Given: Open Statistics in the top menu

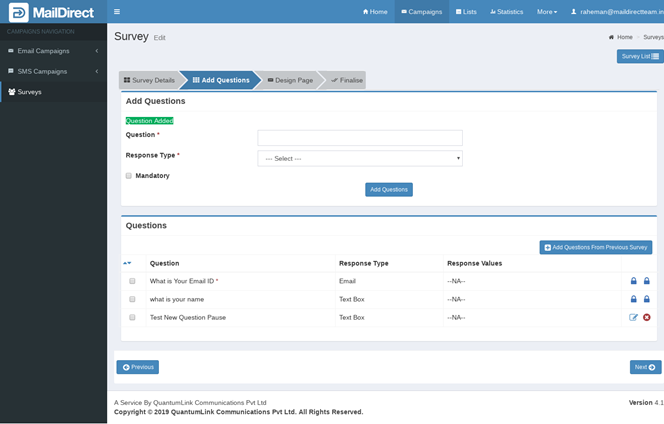Looking at the screenshot, I should 506,12.
